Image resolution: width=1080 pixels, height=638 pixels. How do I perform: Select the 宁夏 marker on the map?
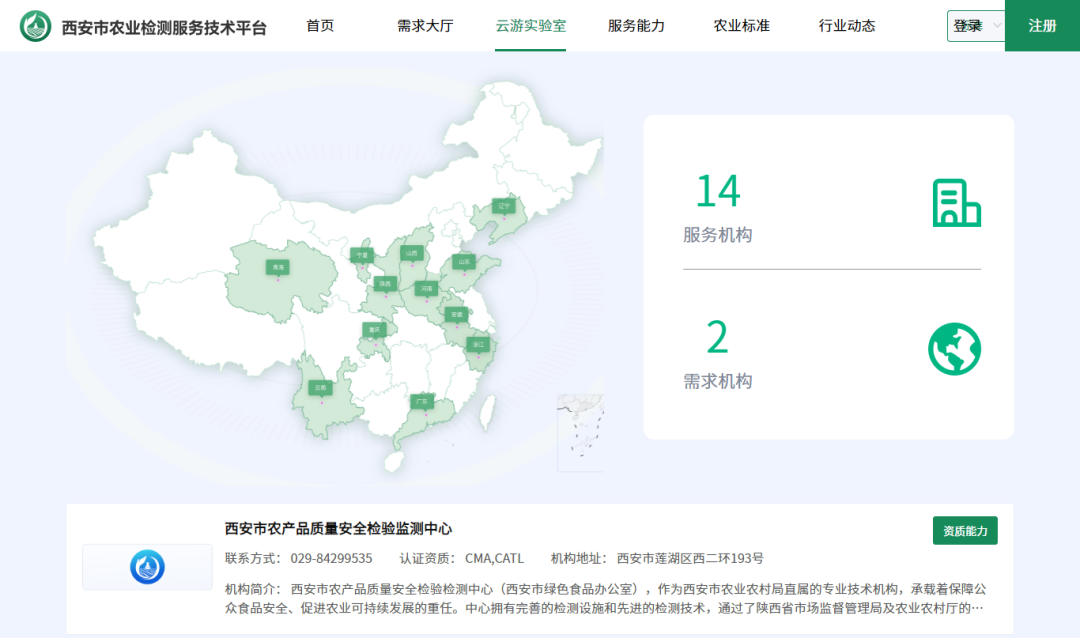pos(362,256)
